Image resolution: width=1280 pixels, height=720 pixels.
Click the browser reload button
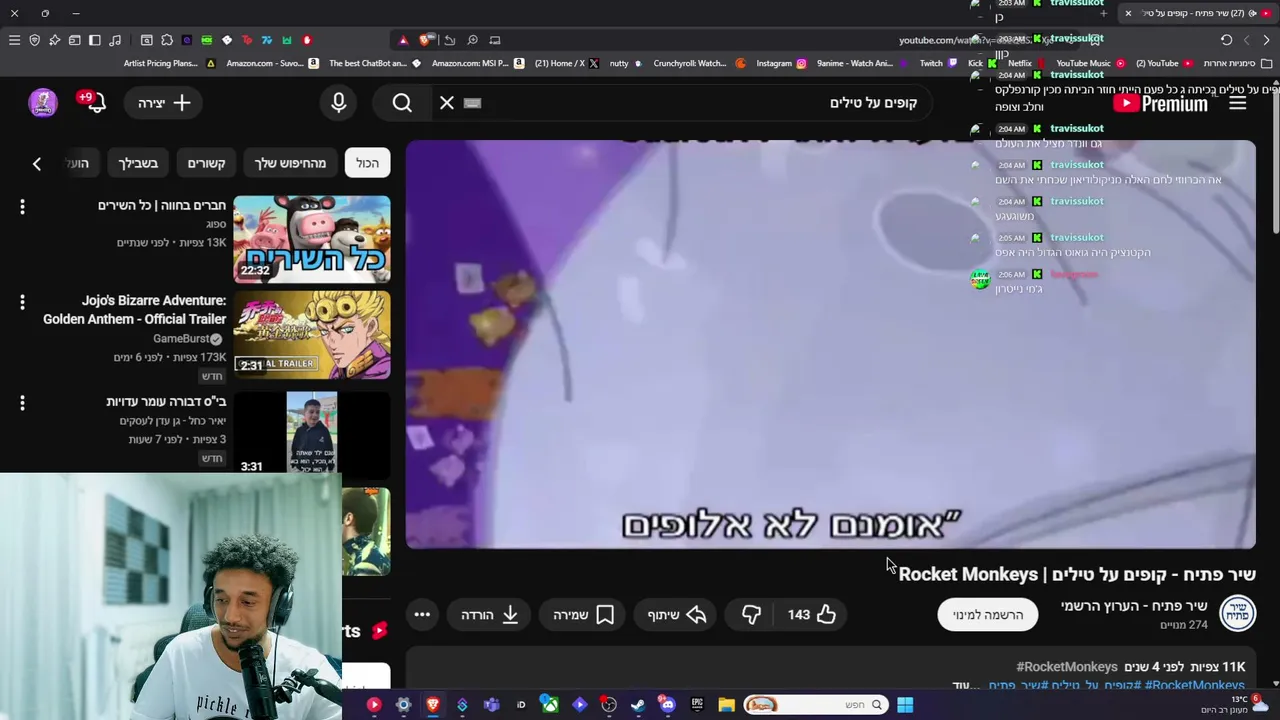pyautogui.click(x=1226, y=40)
